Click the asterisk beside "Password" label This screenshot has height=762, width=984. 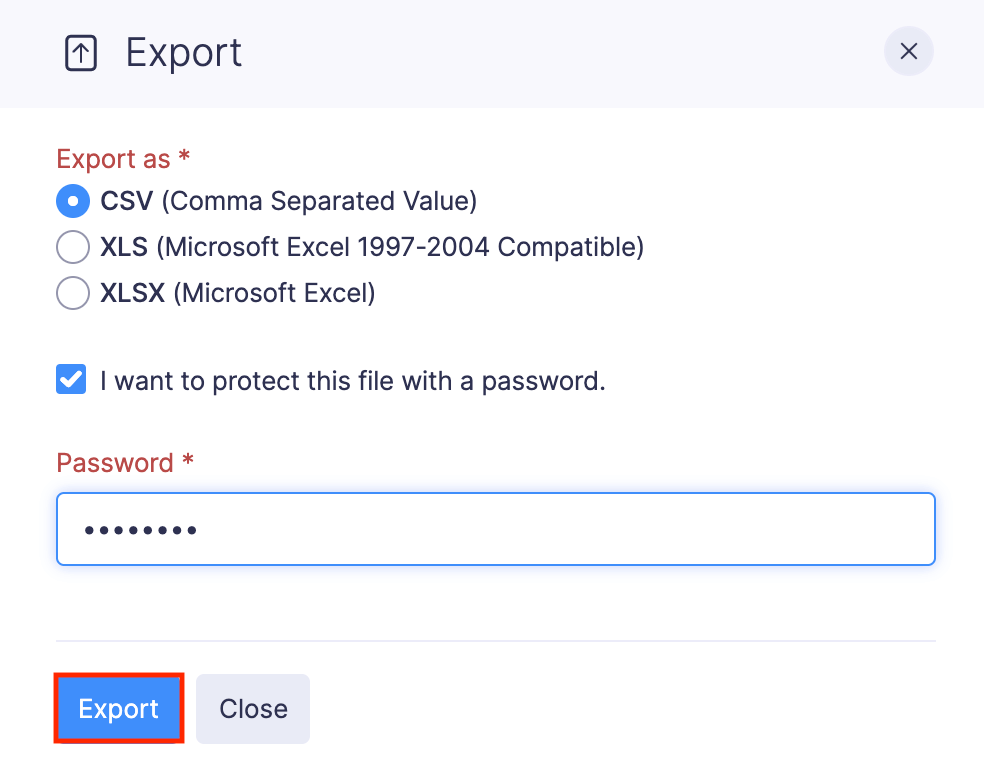(187, 461)
